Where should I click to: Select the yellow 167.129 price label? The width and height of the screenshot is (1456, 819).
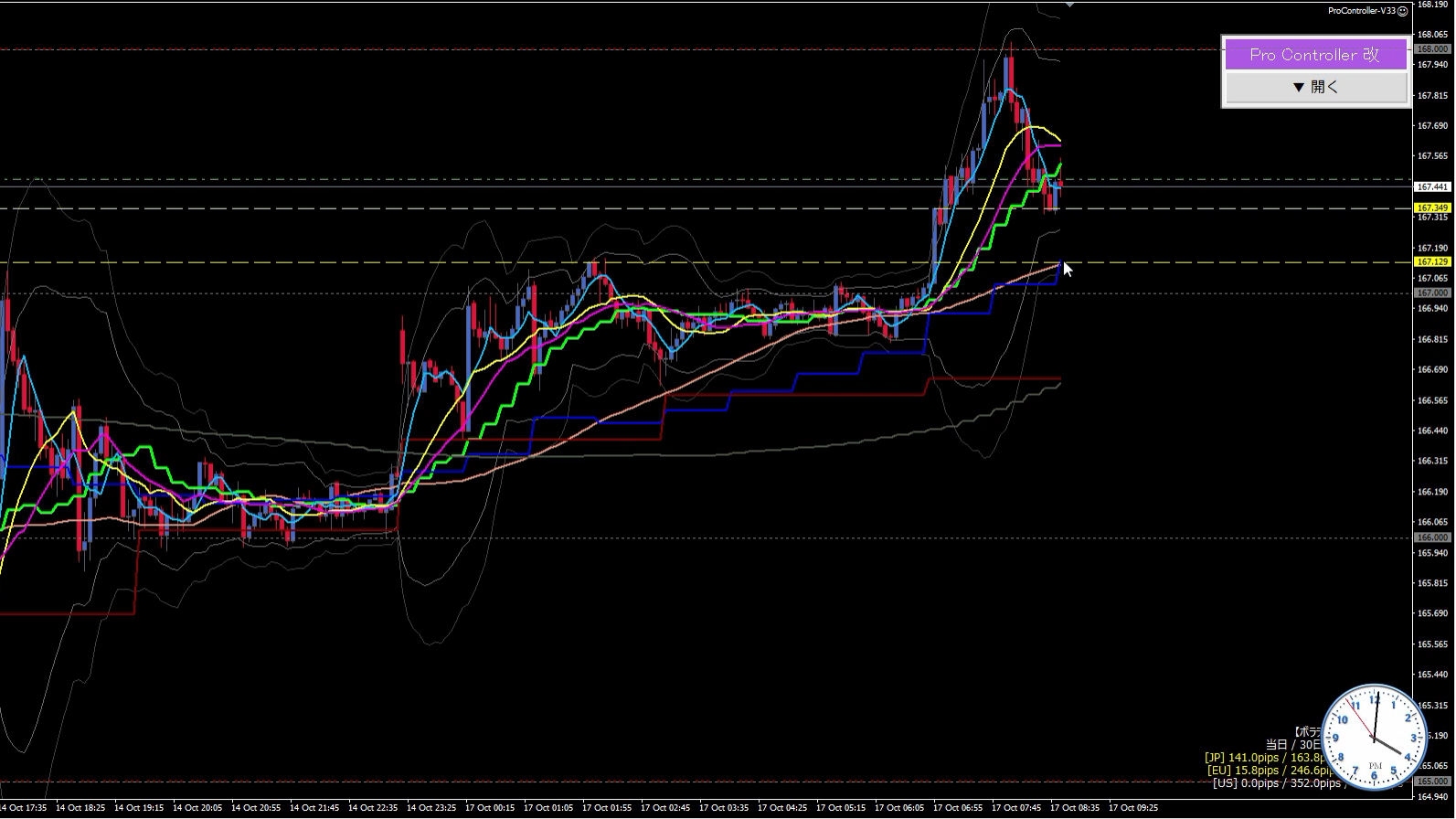[x=1432, y=262]
